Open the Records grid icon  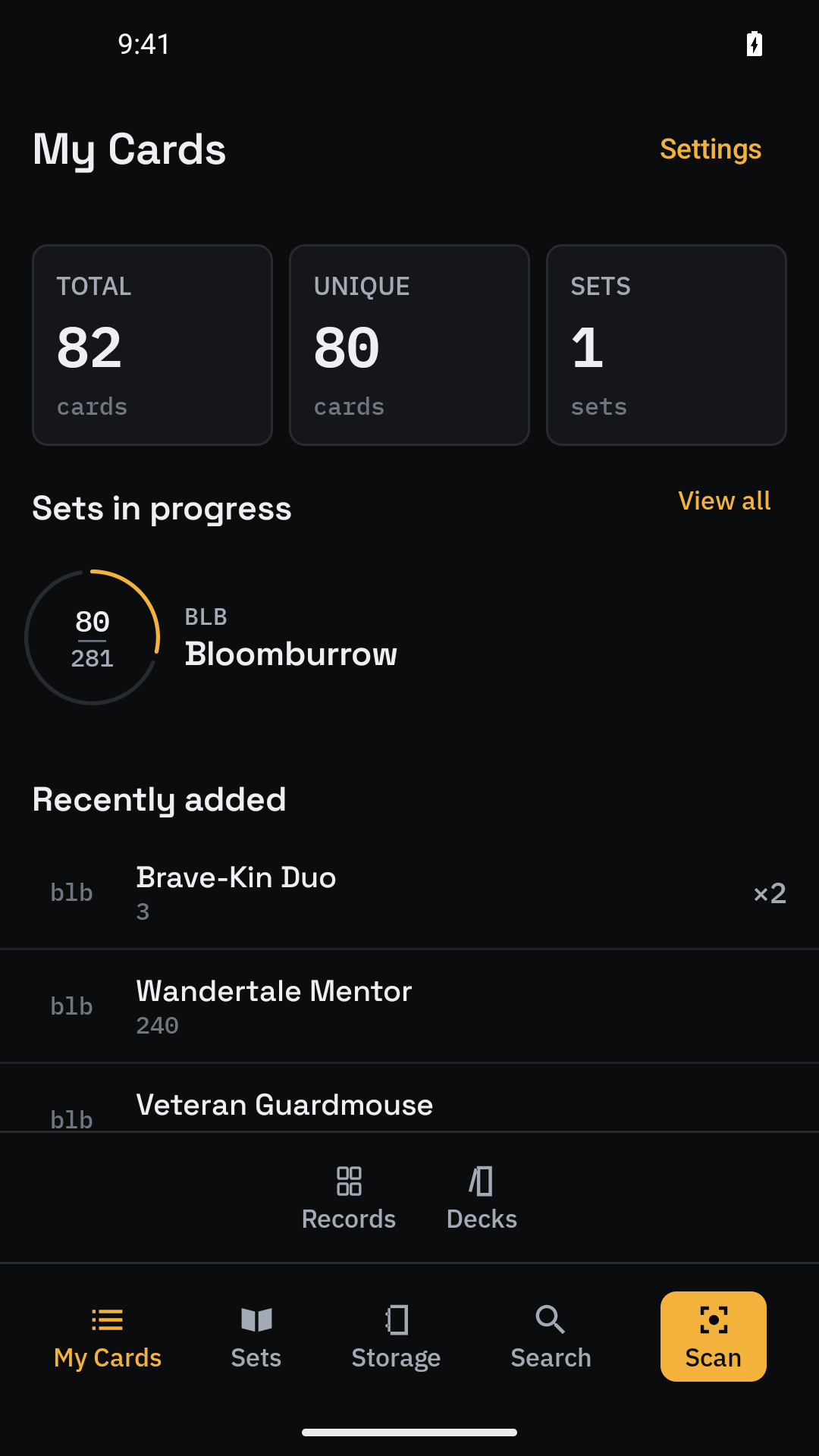pos(349,1181)
